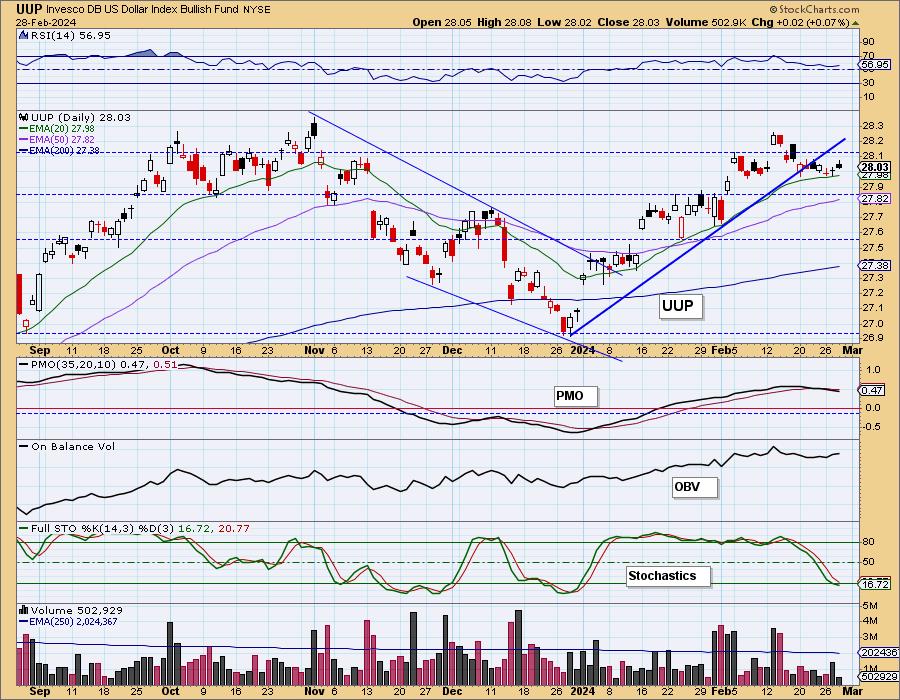Click the 2024367 volume EMA tag on the right axis
The width and height of the screenshot is (900, 700).
coord(879,653)
